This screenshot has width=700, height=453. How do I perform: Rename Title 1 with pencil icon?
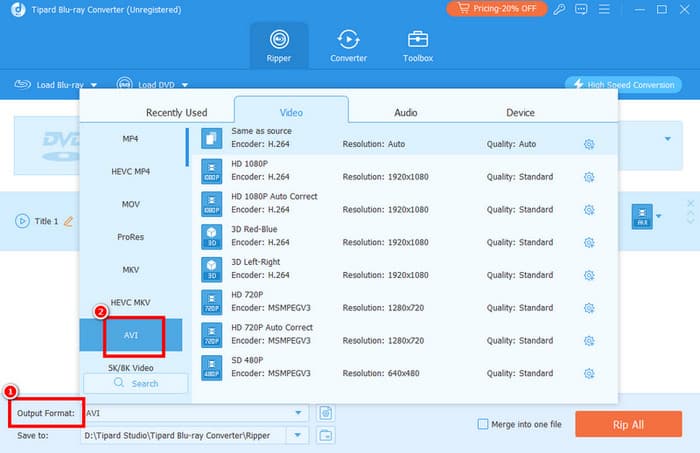[68, 221]
